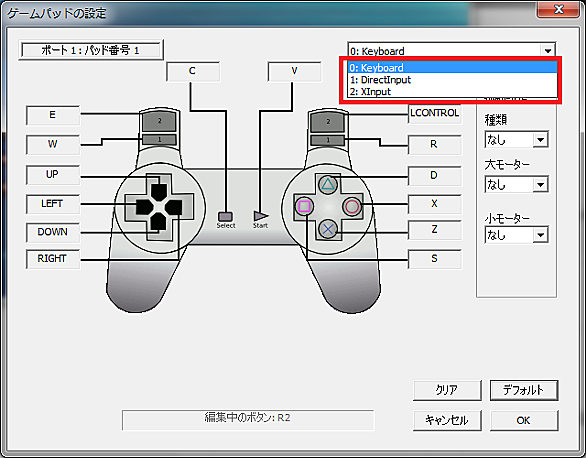Collapse the input device dropdown arrow
586x458 pixels.
pos(548,50)
